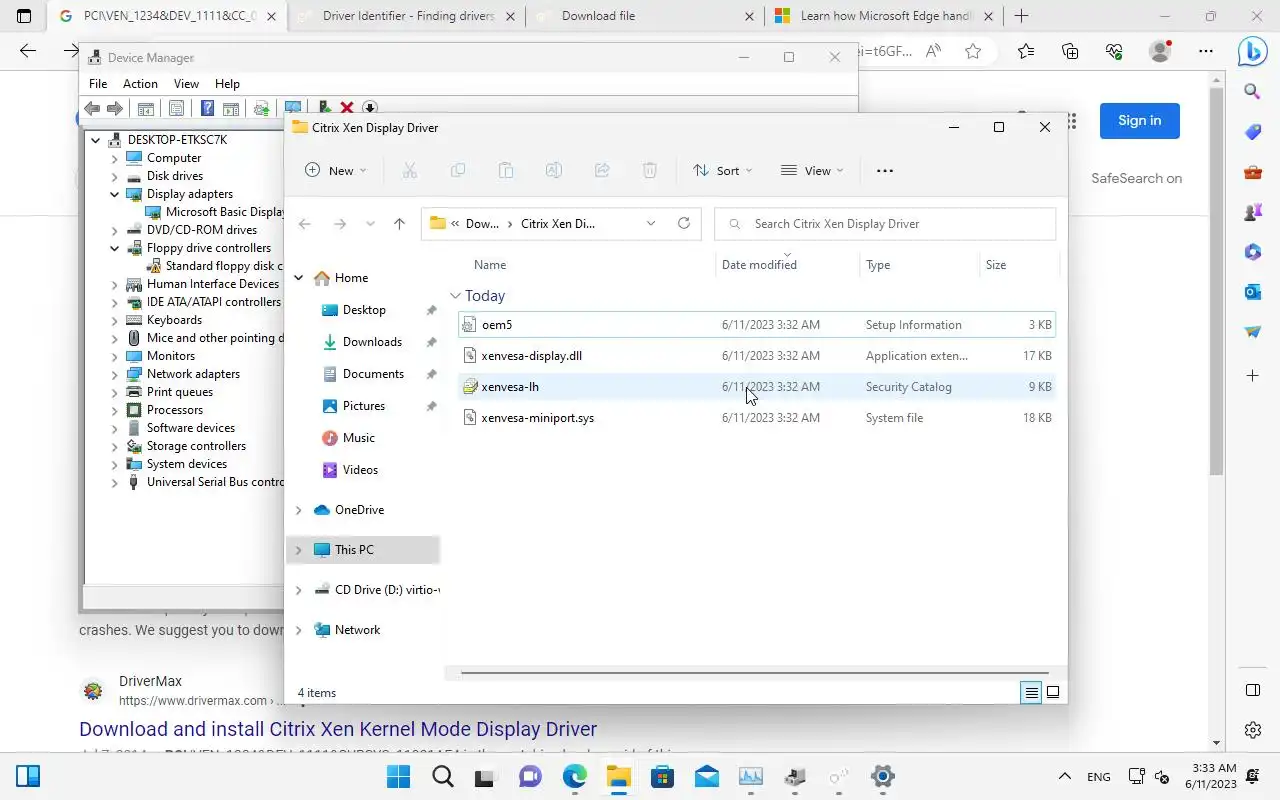Click the Date modified column header
This screenshot has height=800, width=1280.
tap(759, 265)
